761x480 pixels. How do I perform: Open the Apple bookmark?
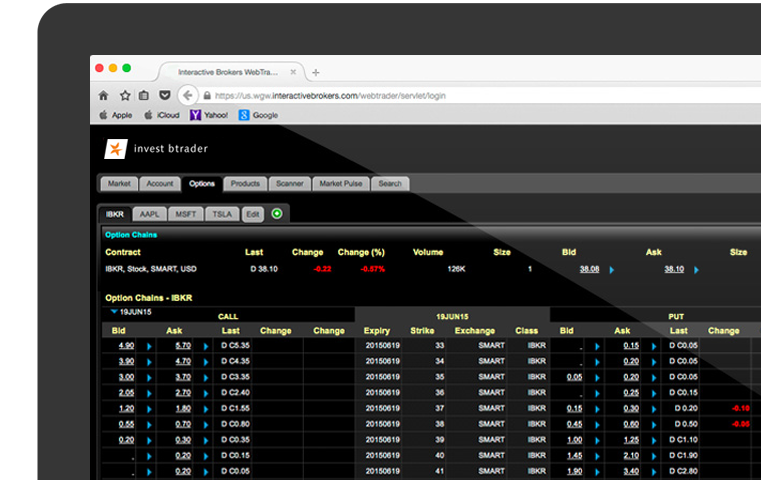click(116, 115)
